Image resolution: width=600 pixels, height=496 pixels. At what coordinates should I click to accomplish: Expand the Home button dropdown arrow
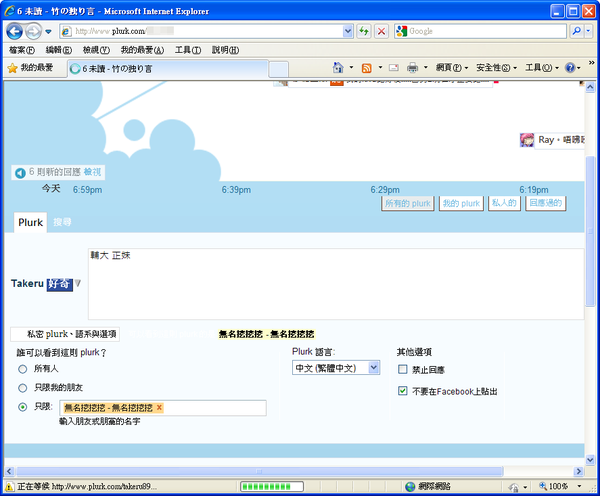[x=351, y=68]
